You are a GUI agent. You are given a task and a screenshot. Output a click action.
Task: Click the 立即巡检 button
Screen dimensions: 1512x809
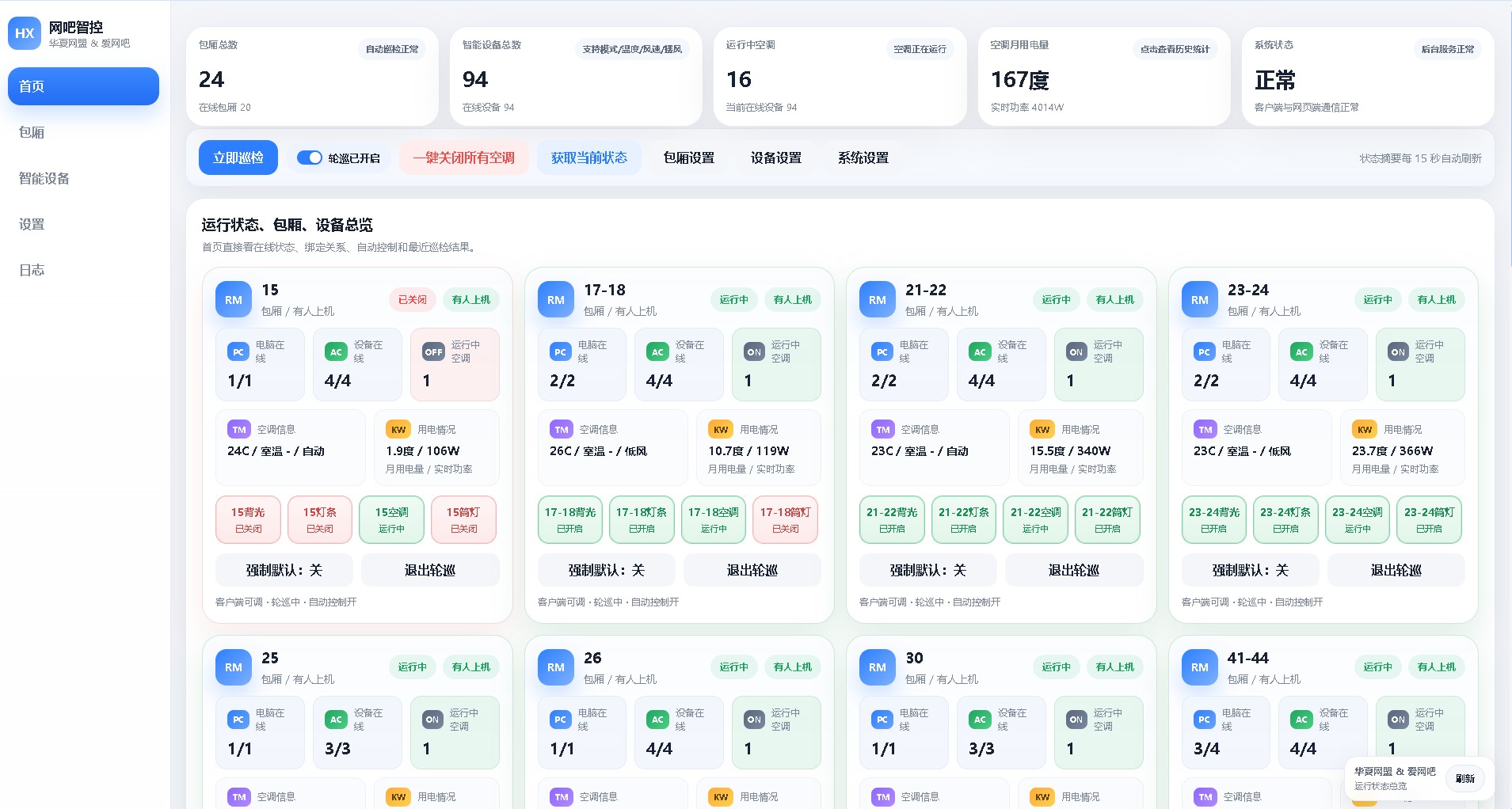click(238, 158)
